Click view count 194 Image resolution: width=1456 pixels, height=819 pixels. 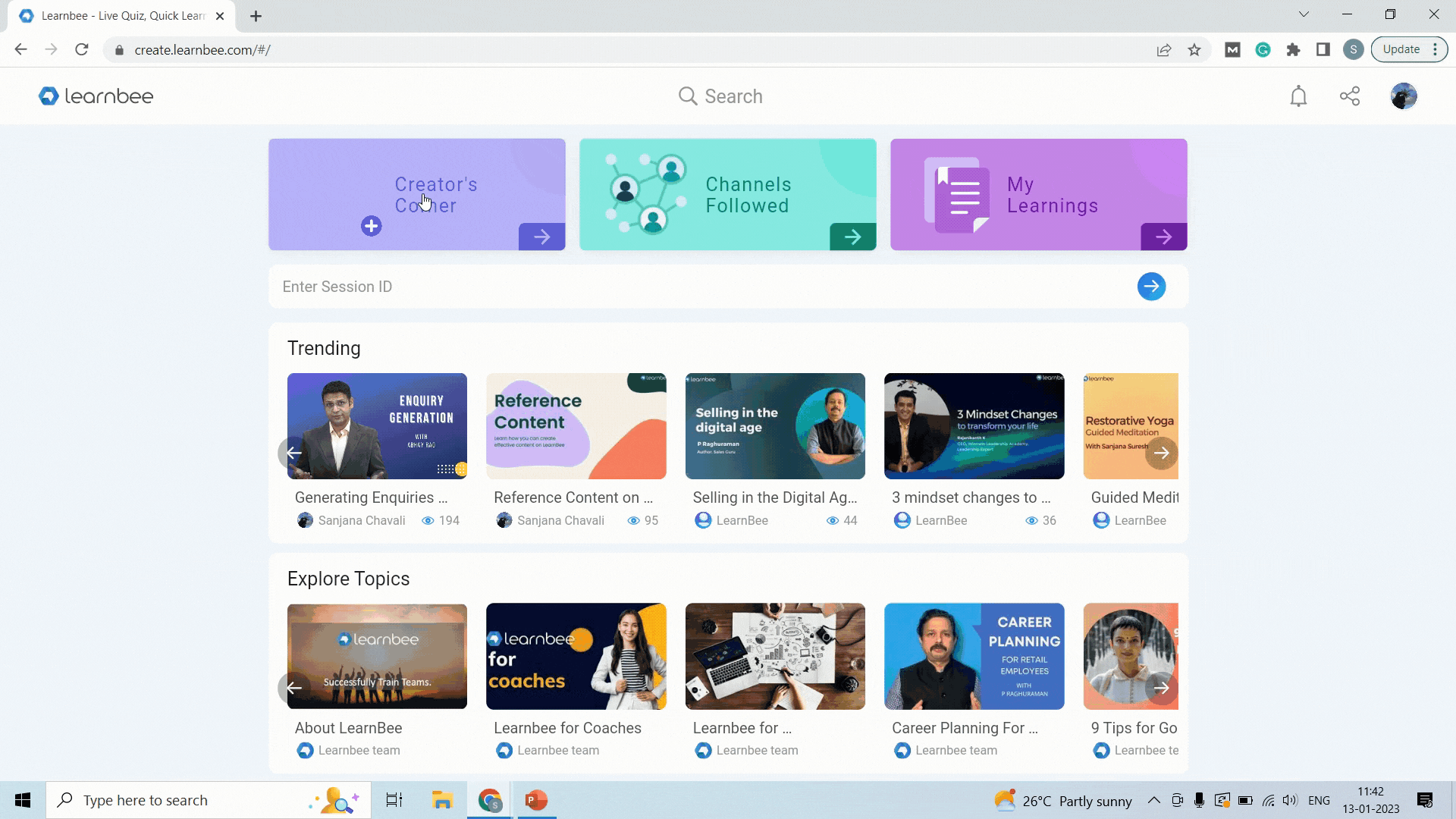(449, 520)
